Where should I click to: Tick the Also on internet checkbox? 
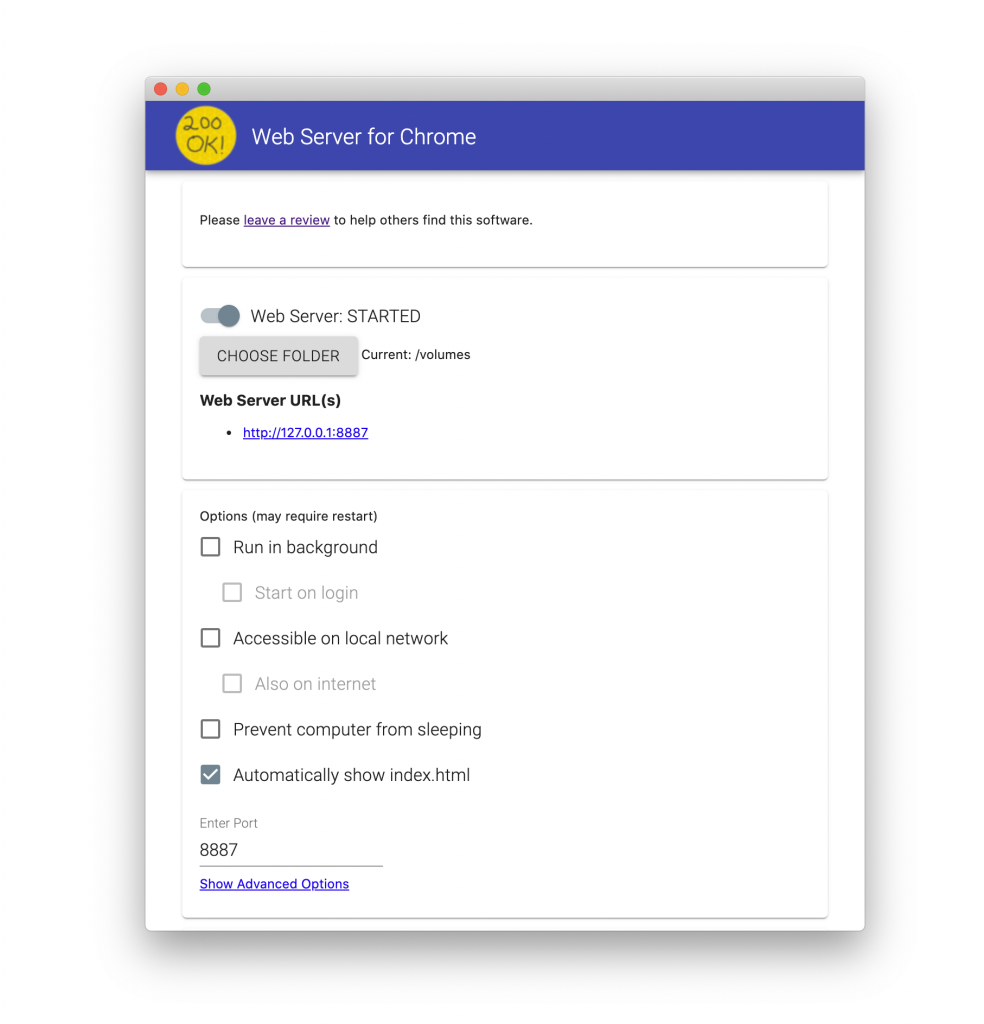tap(232, 684)
